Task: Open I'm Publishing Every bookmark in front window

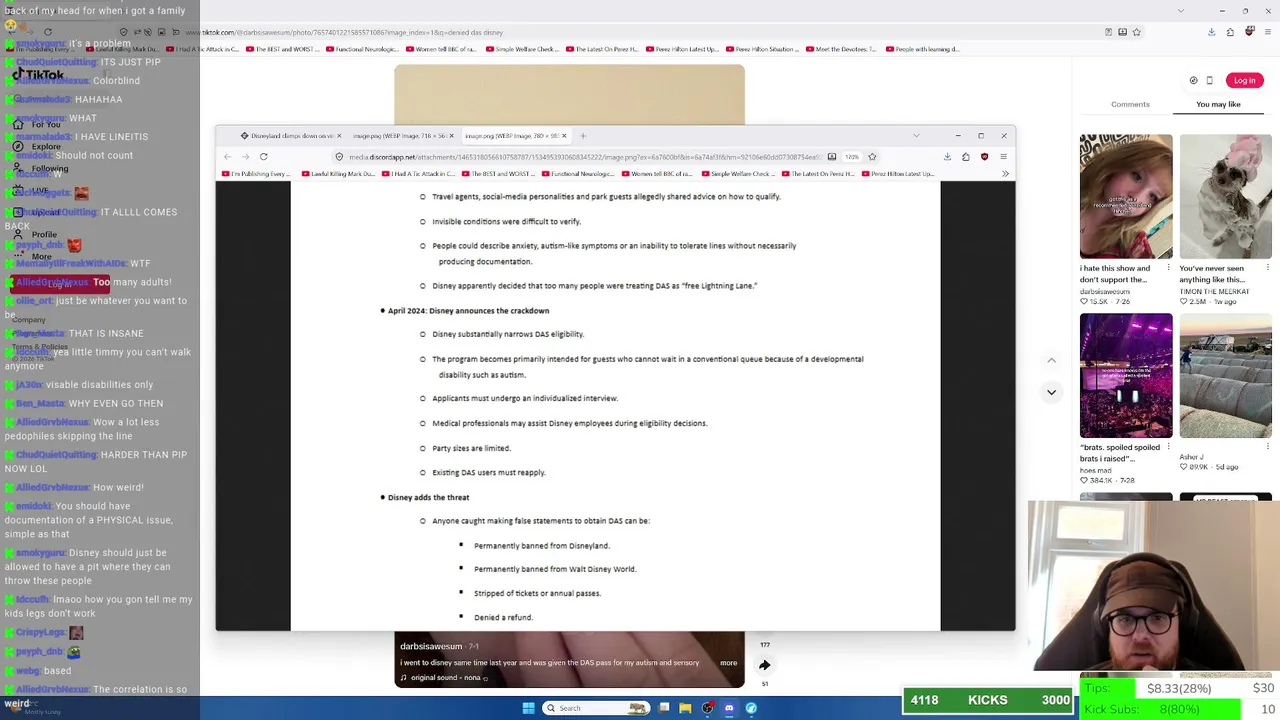Action: coord(256,174)
